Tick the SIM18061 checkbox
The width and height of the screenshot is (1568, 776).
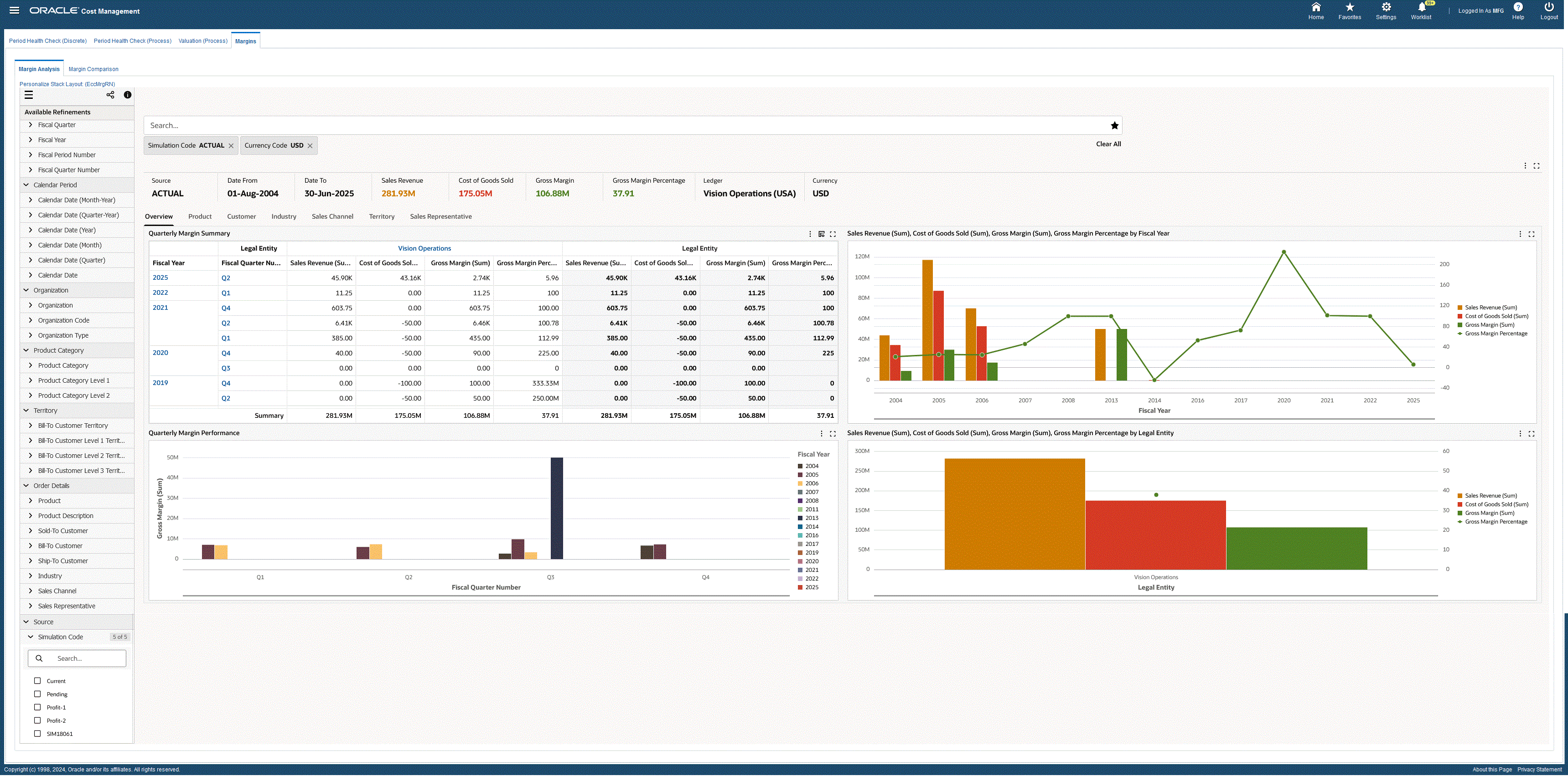(37, 734)
